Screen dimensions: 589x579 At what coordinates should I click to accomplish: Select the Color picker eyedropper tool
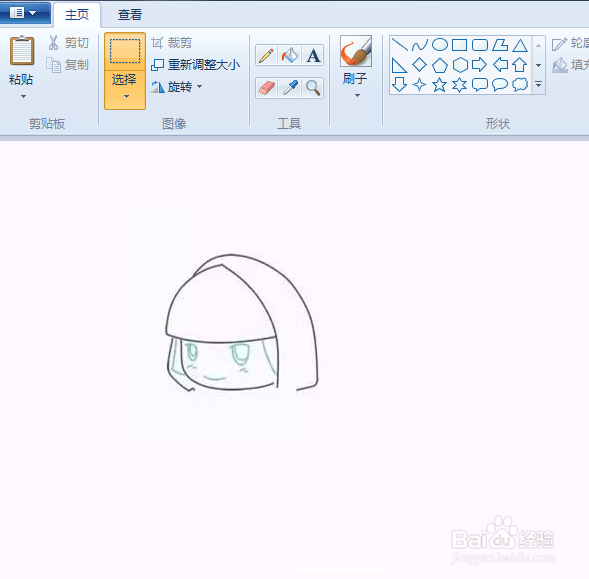coord(290,88)
